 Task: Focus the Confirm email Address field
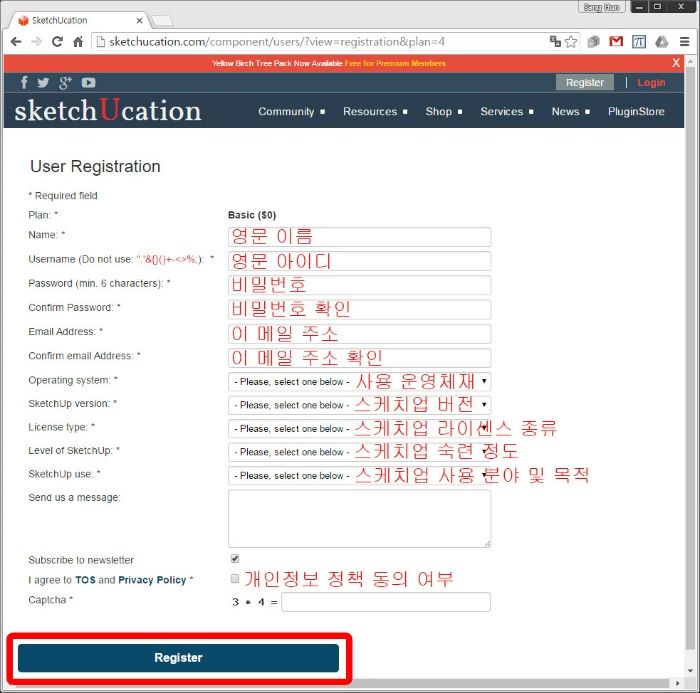tap(359, 357)
